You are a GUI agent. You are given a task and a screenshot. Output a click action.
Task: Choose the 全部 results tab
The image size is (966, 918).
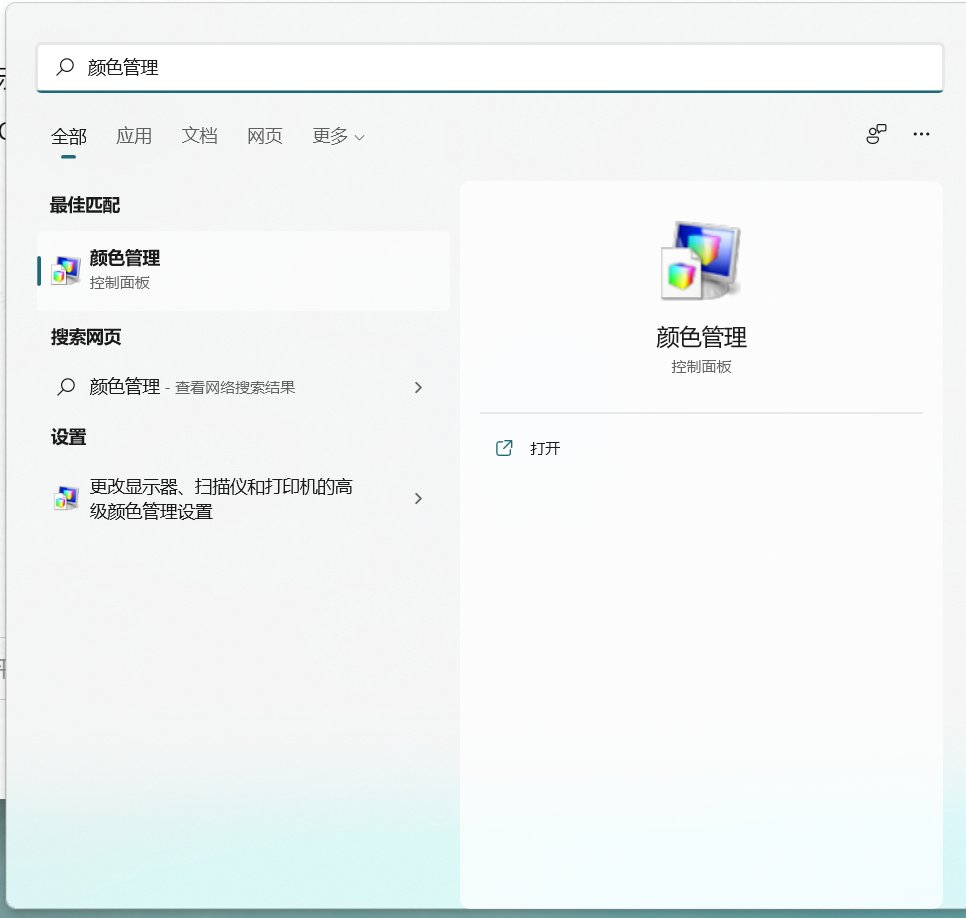coord(67,136)
